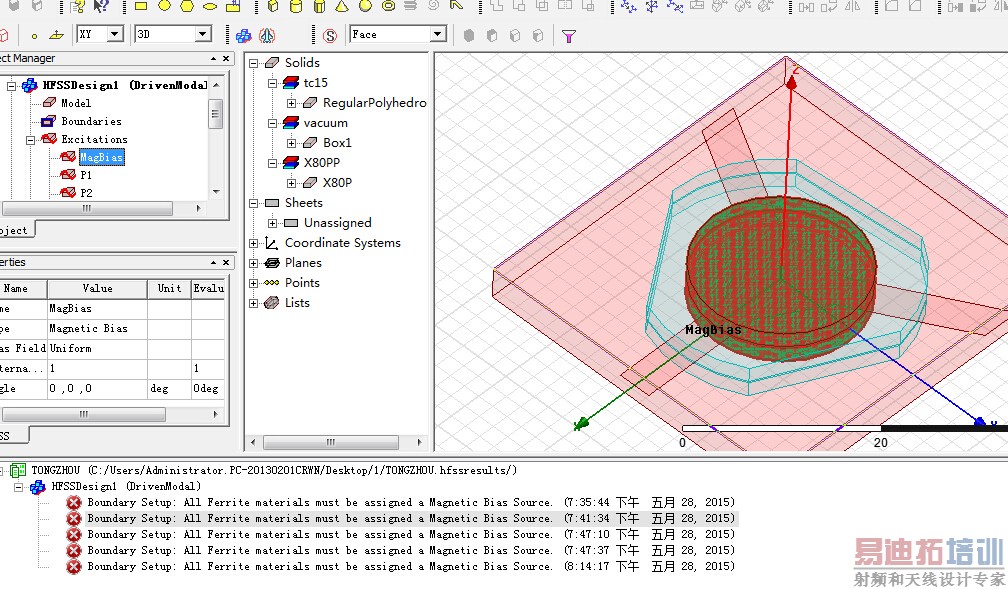This screenshot has height=589, width=1008.
Task: Select the Draw Circle tool
Action: 164,6
